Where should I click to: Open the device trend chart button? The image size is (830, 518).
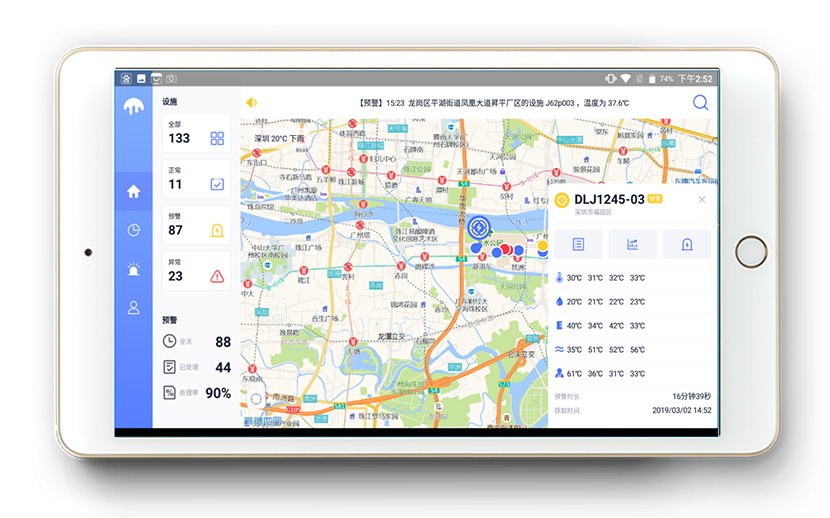tap(632, 244)
